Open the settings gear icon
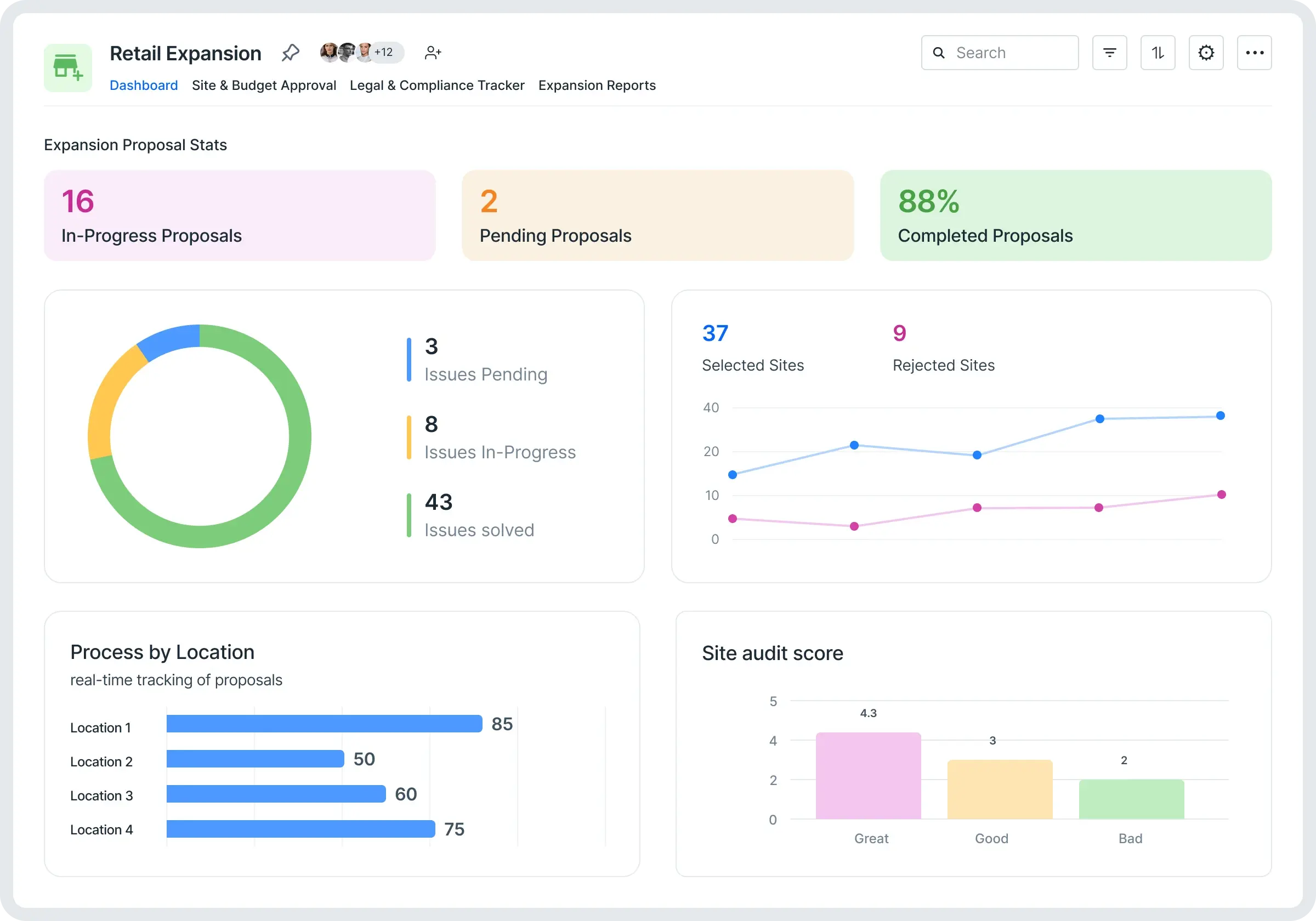Screen dimensions: 1316x921 coord(1205,53)
